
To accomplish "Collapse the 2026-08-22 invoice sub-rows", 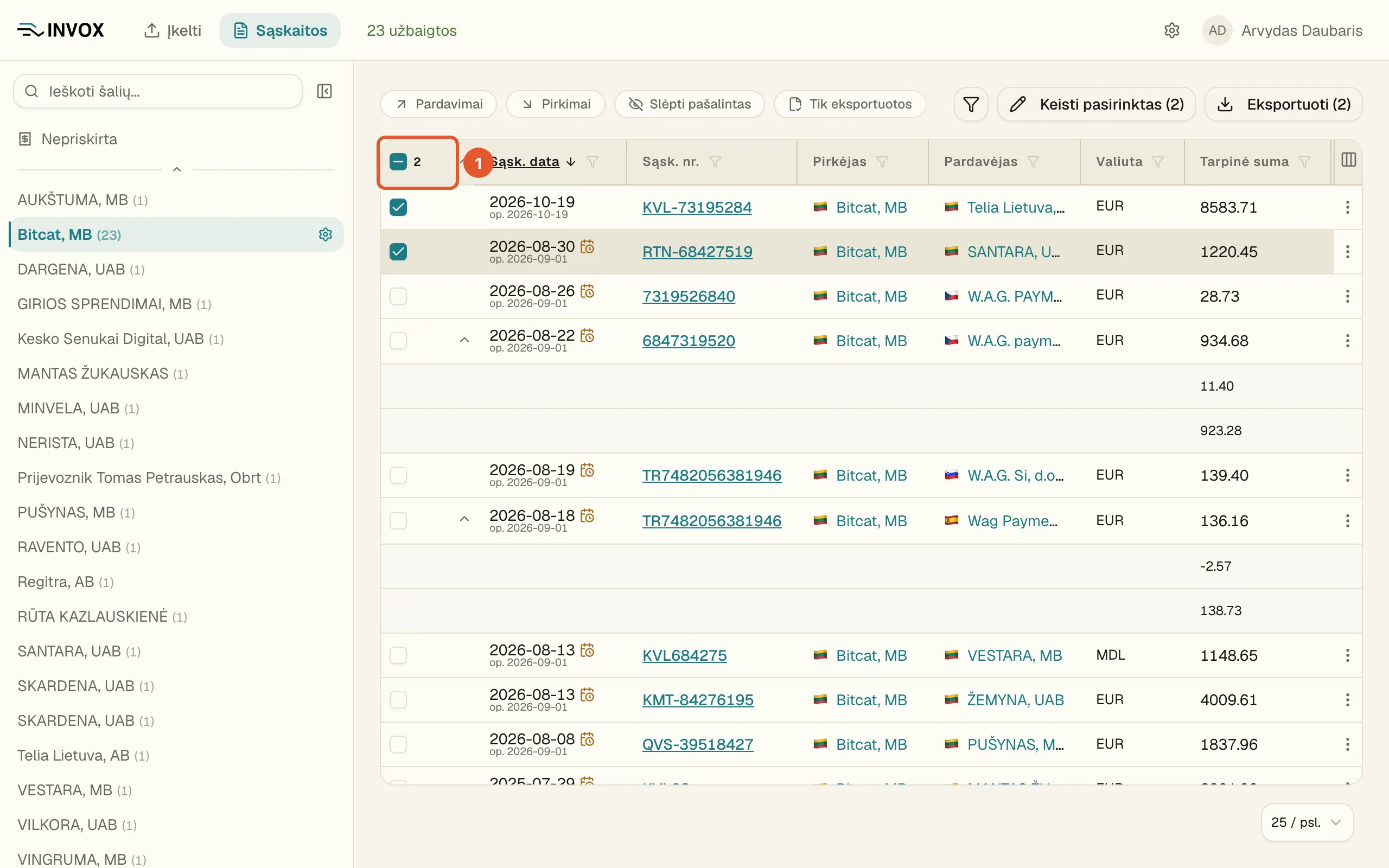I will pos(464,341).
